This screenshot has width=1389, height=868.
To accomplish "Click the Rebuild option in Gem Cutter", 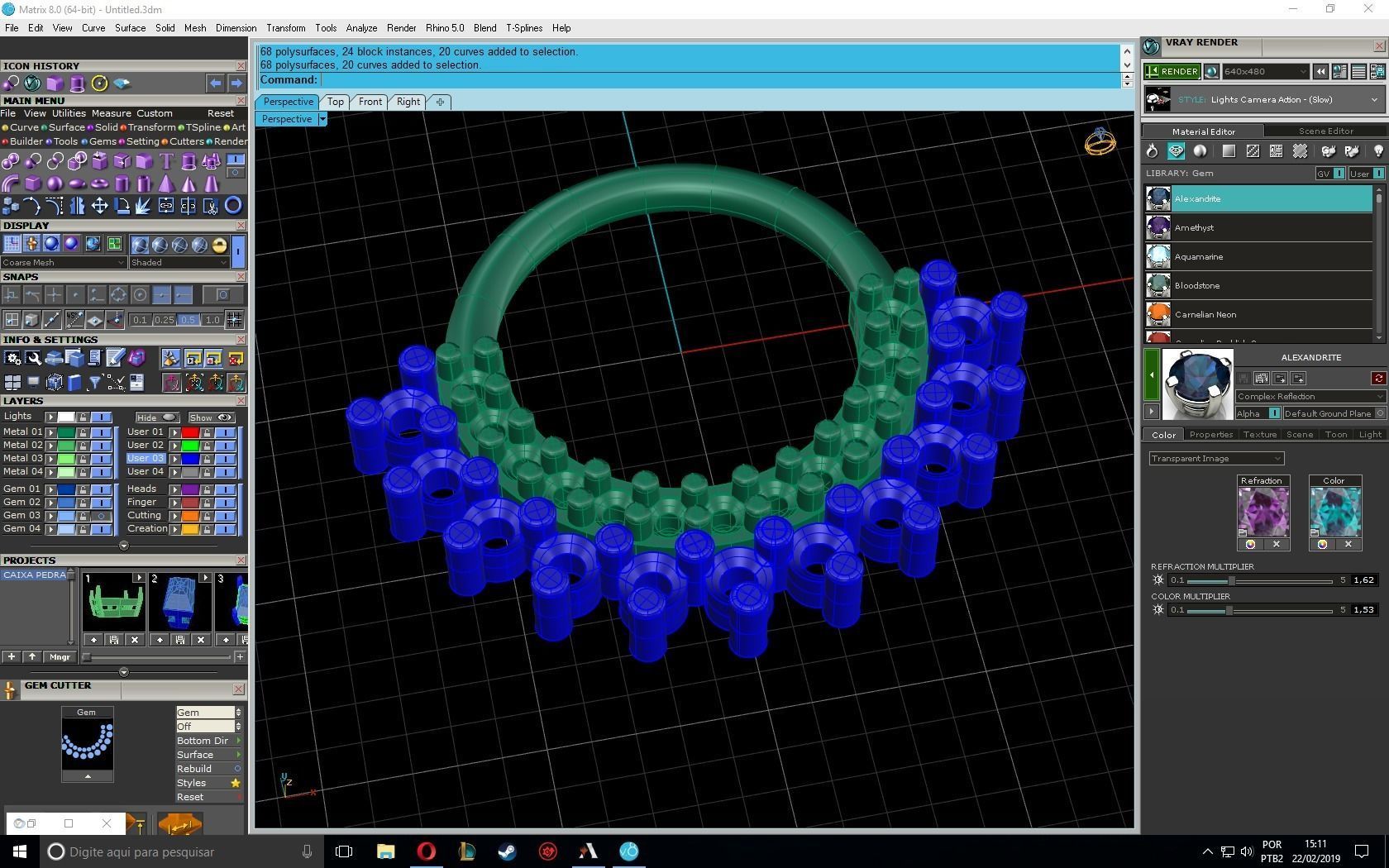I will [209, 769].
